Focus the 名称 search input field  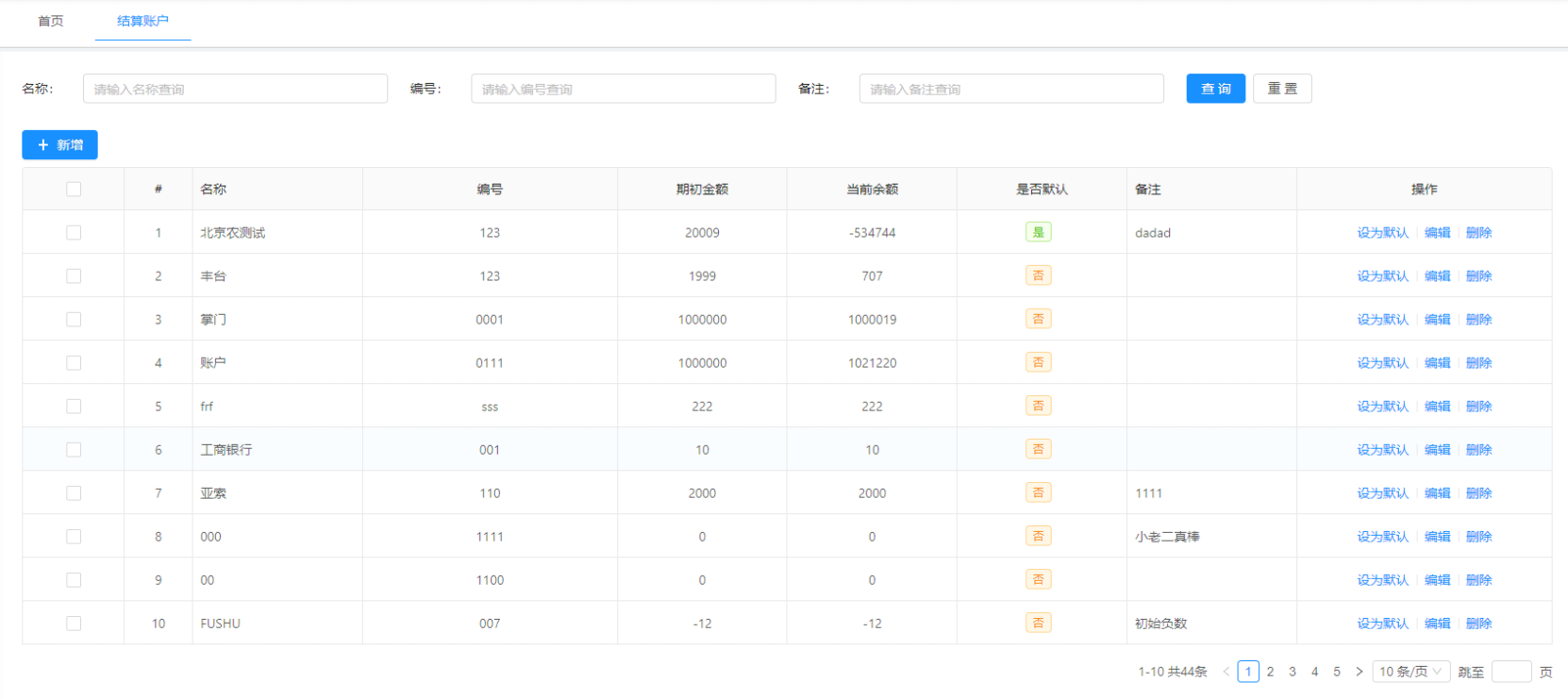pyautogui.click(x=235, y=89)
